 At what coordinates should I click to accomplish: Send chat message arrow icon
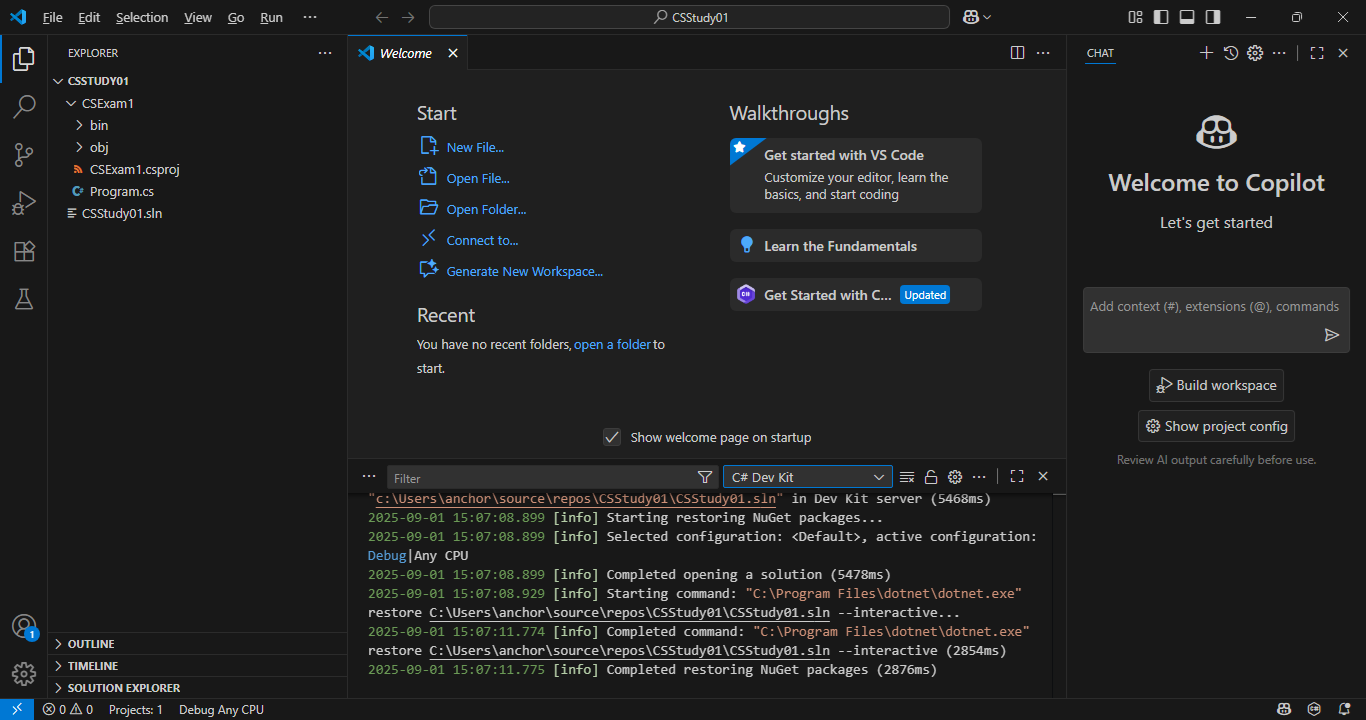1332,335
